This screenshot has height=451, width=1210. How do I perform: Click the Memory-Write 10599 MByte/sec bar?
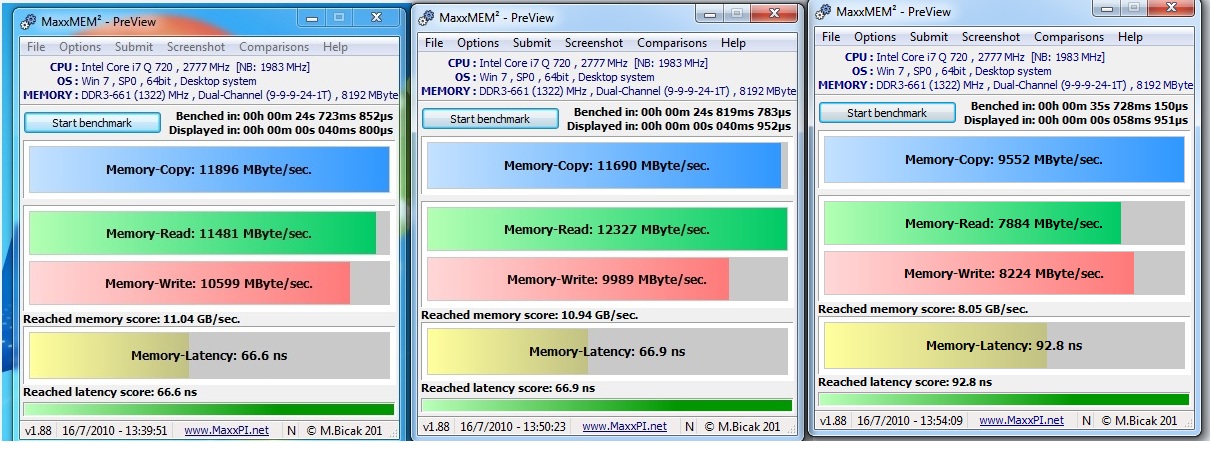click(x=208, y=283)
